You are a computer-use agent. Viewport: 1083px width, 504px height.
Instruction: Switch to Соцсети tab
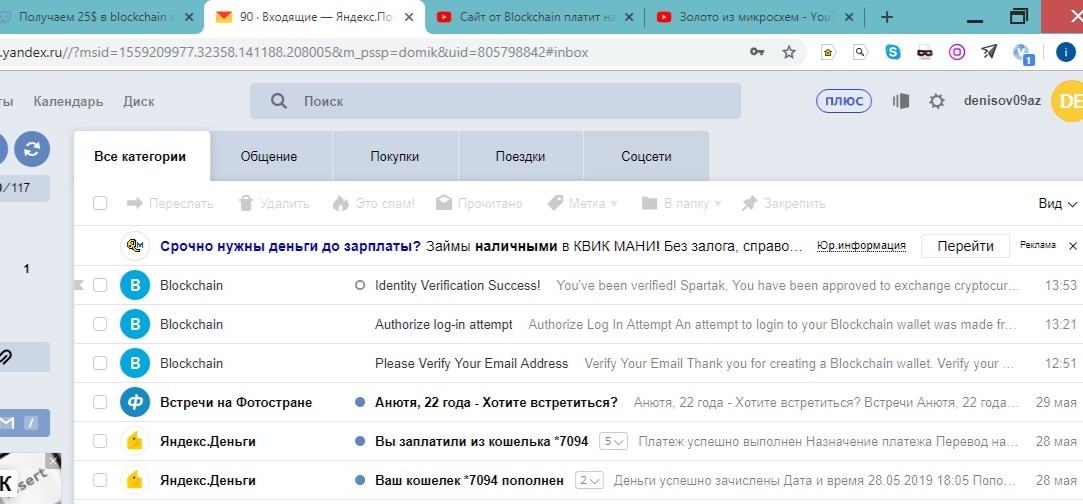[x=646, y=157]
